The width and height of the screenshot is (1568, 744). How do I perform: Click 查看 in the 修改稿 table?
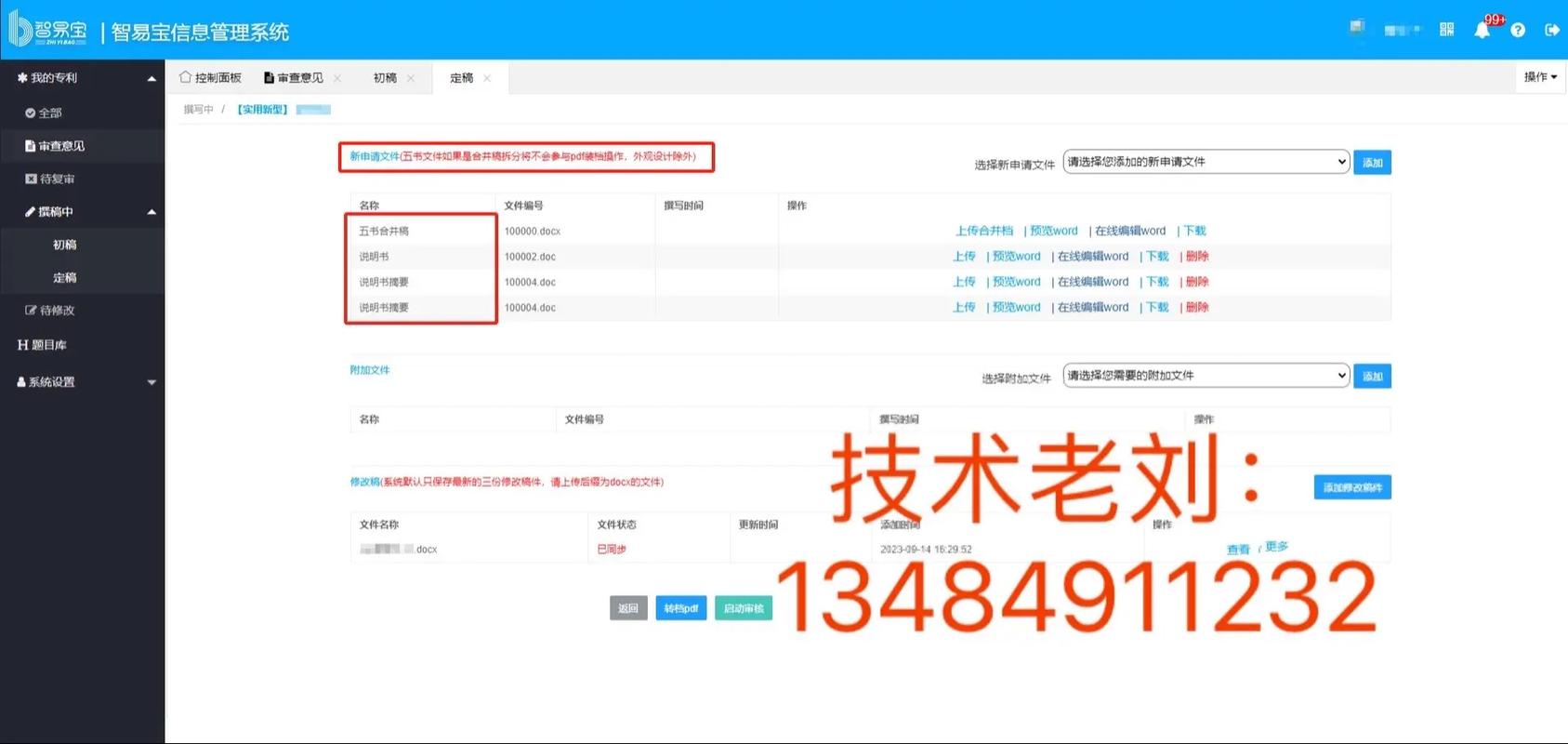tap(1238, 550)
